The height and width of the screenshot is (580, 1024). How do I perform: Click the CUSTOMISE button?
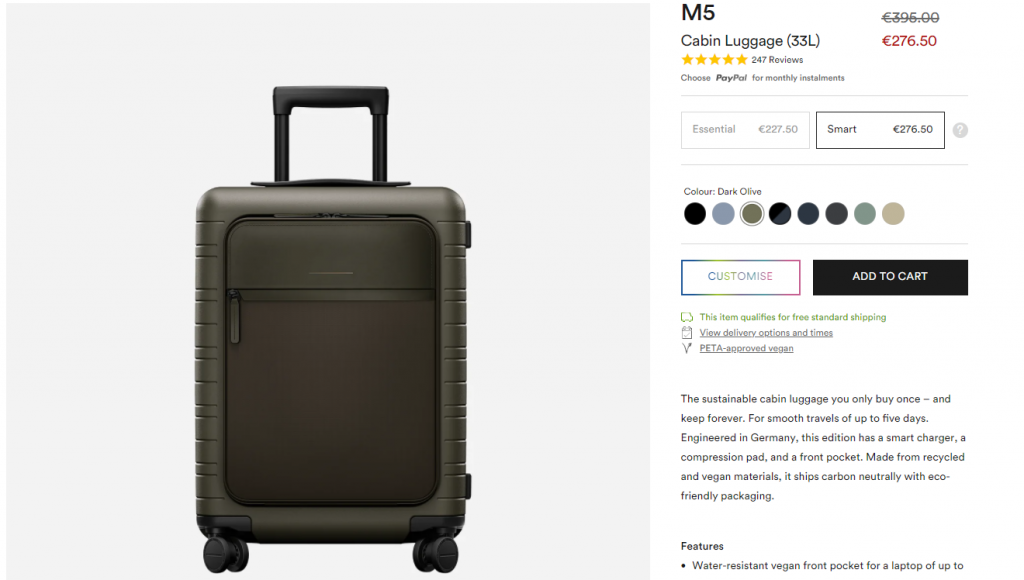(741, 277)
